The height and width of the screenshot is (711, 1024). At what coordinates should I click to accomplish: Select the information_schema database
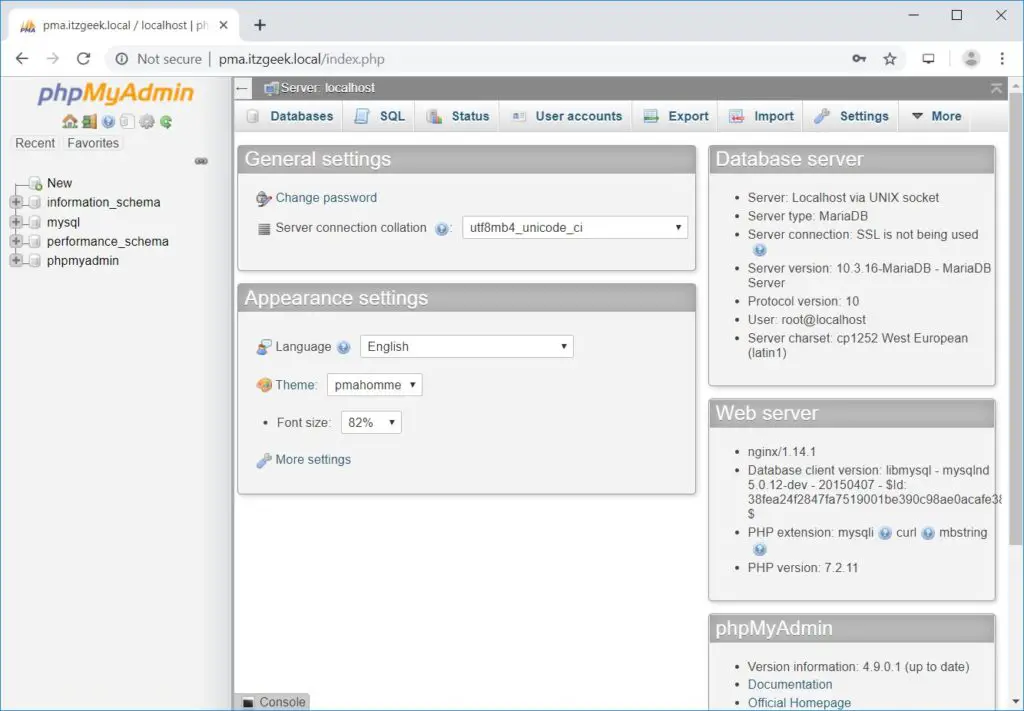click(103, 202)
